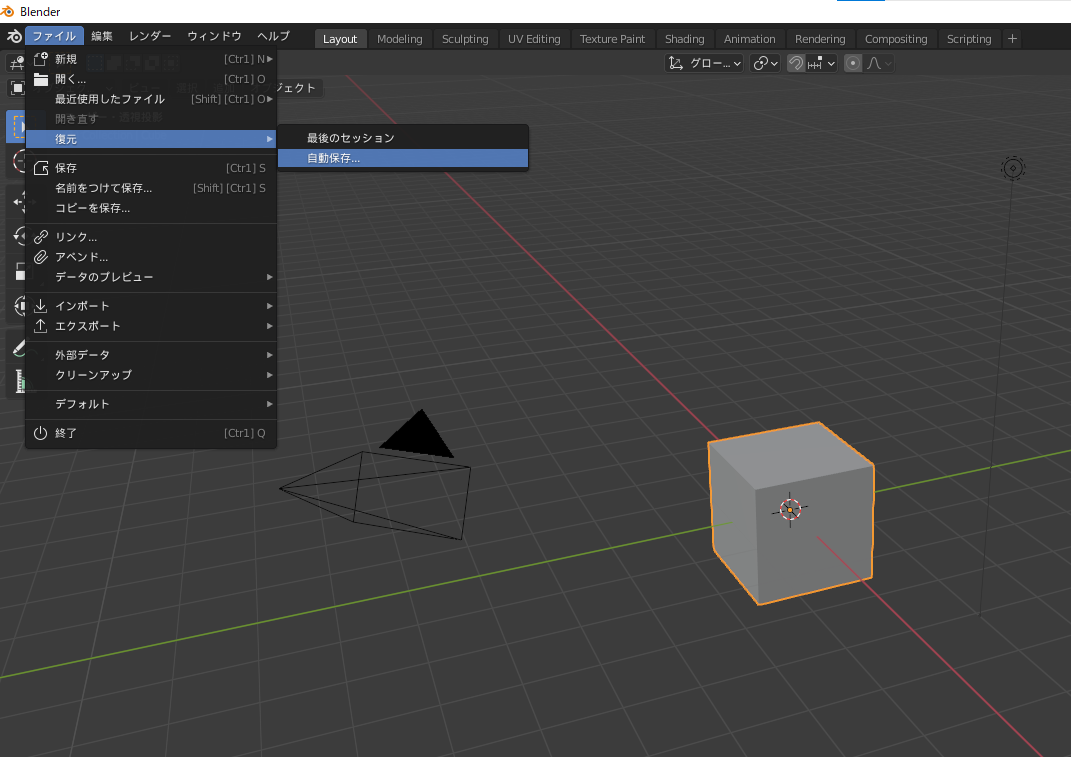Choose アペンド... from the file menu
1071x757 pixels.
(x=151, y=257)
